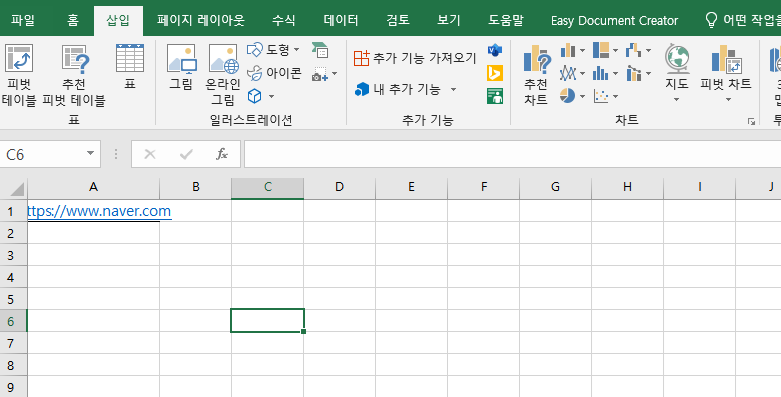Open the File (파일) tab
The height and width of the screenshot is (397, 781).
point(23,20)
